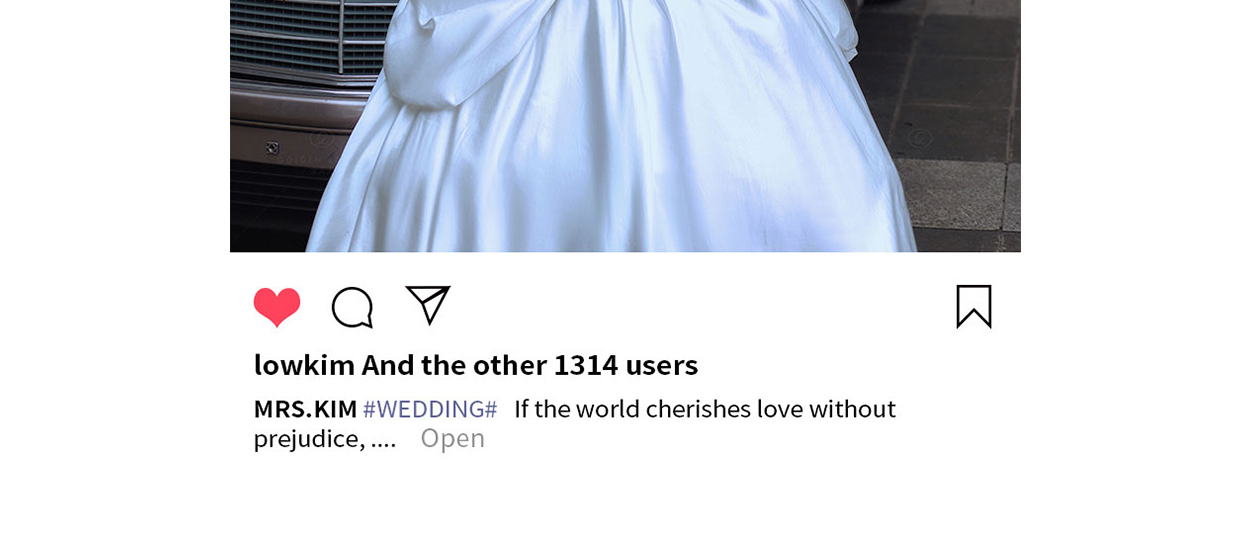
Task: Click the small watermark logo near car grille
Action: click(271, 148)
